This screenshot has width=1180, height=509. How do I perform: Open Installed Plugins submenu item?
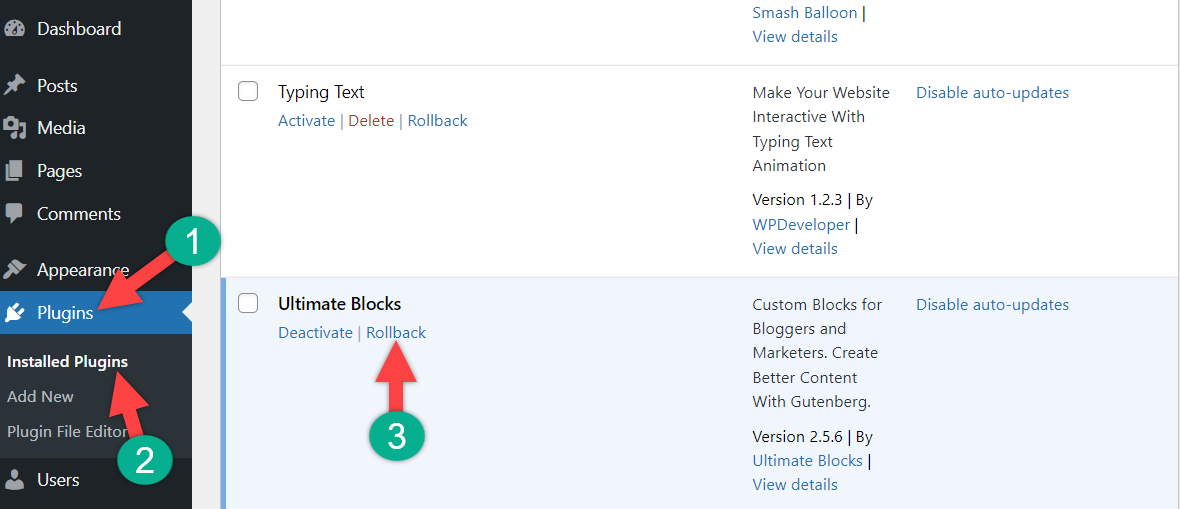(x=67, y=362)
